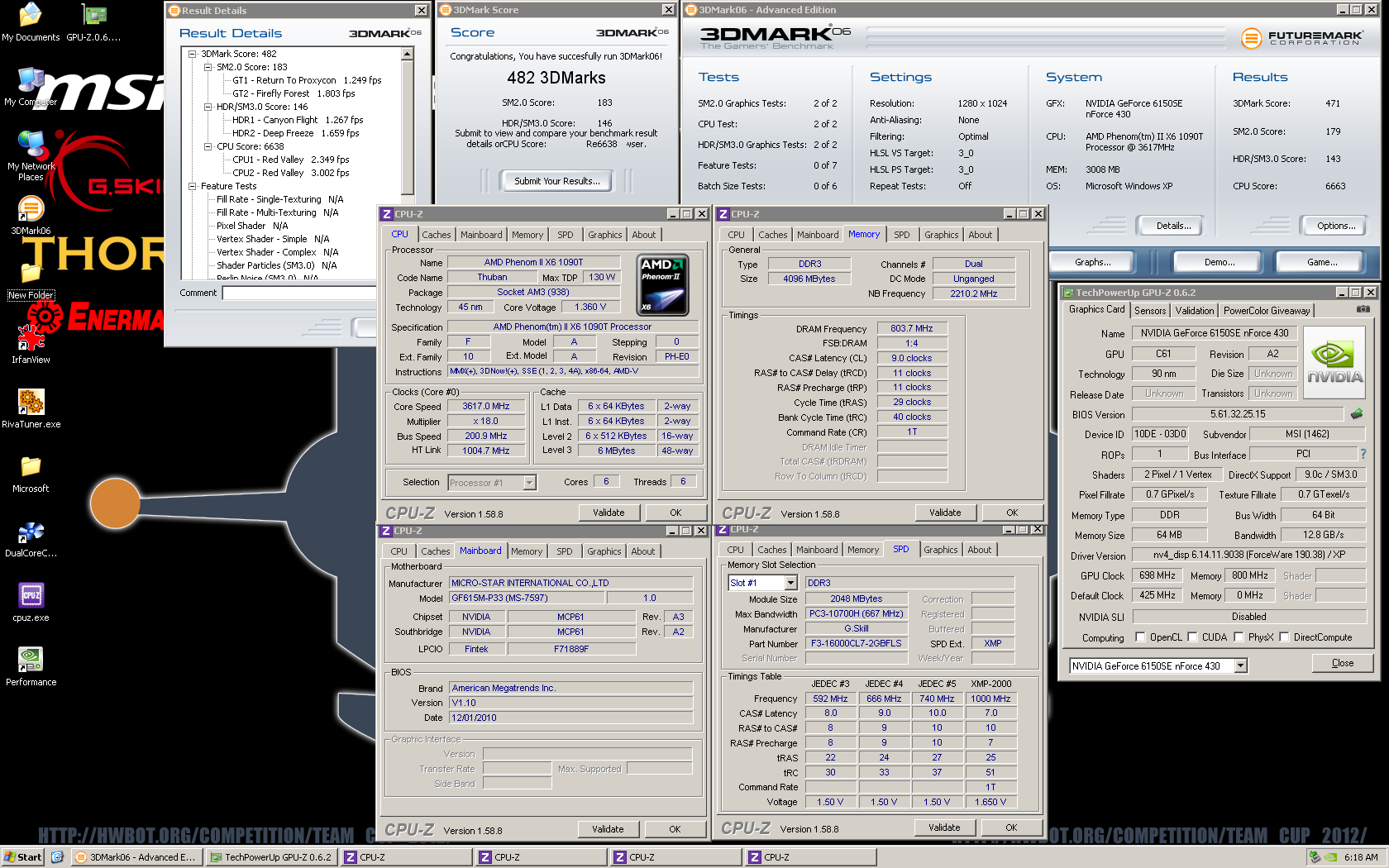
Task: Collapse the HDR/SM3.0 Score: 146 tree node
Action: (x=208, y=107)
